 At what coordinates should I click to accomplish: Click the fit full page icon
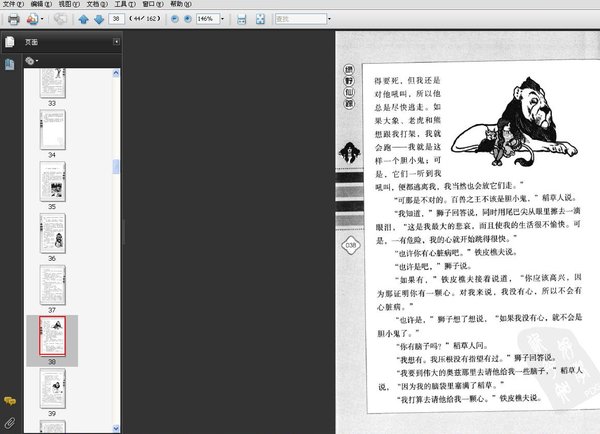(x=260, y=19)
